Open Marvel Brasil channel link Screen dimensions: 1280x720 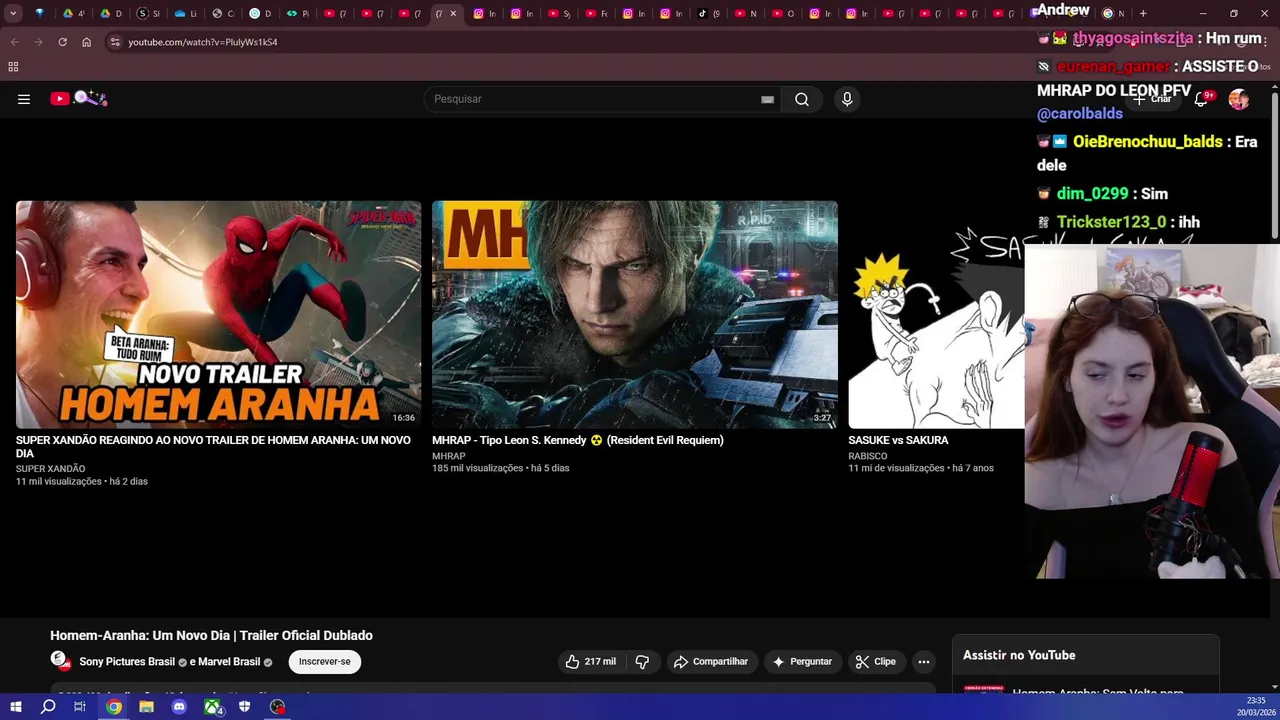click(227, 662)
